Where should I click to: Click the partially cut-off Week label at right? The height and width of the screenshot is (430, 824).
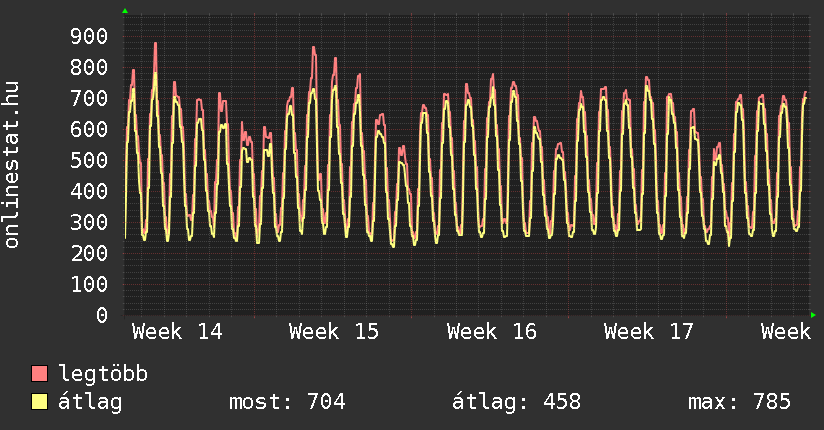pyautogui.click(x=785, y=331)
